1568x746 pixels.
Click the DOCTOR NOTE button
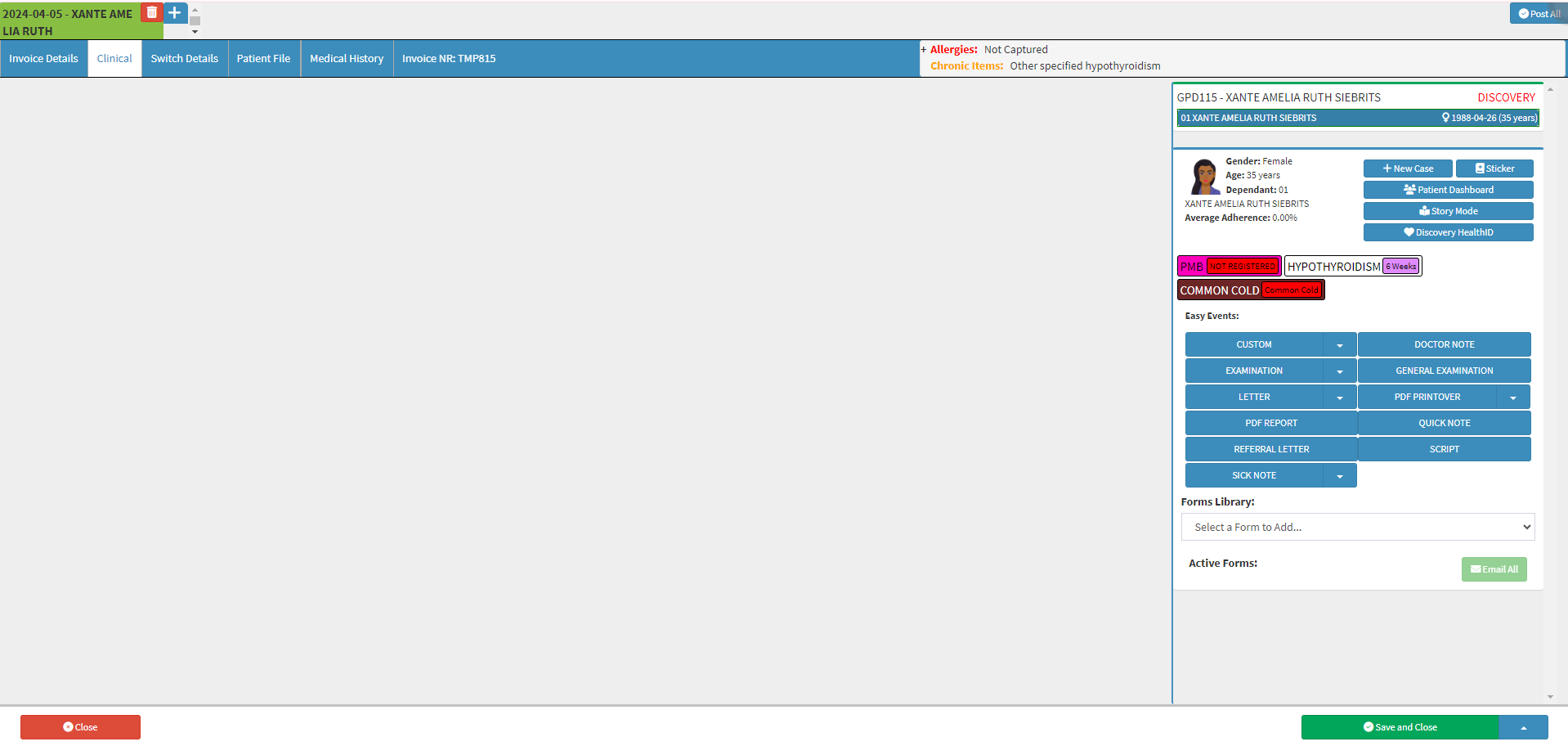pyautogui.click(x=1445, y=344)
